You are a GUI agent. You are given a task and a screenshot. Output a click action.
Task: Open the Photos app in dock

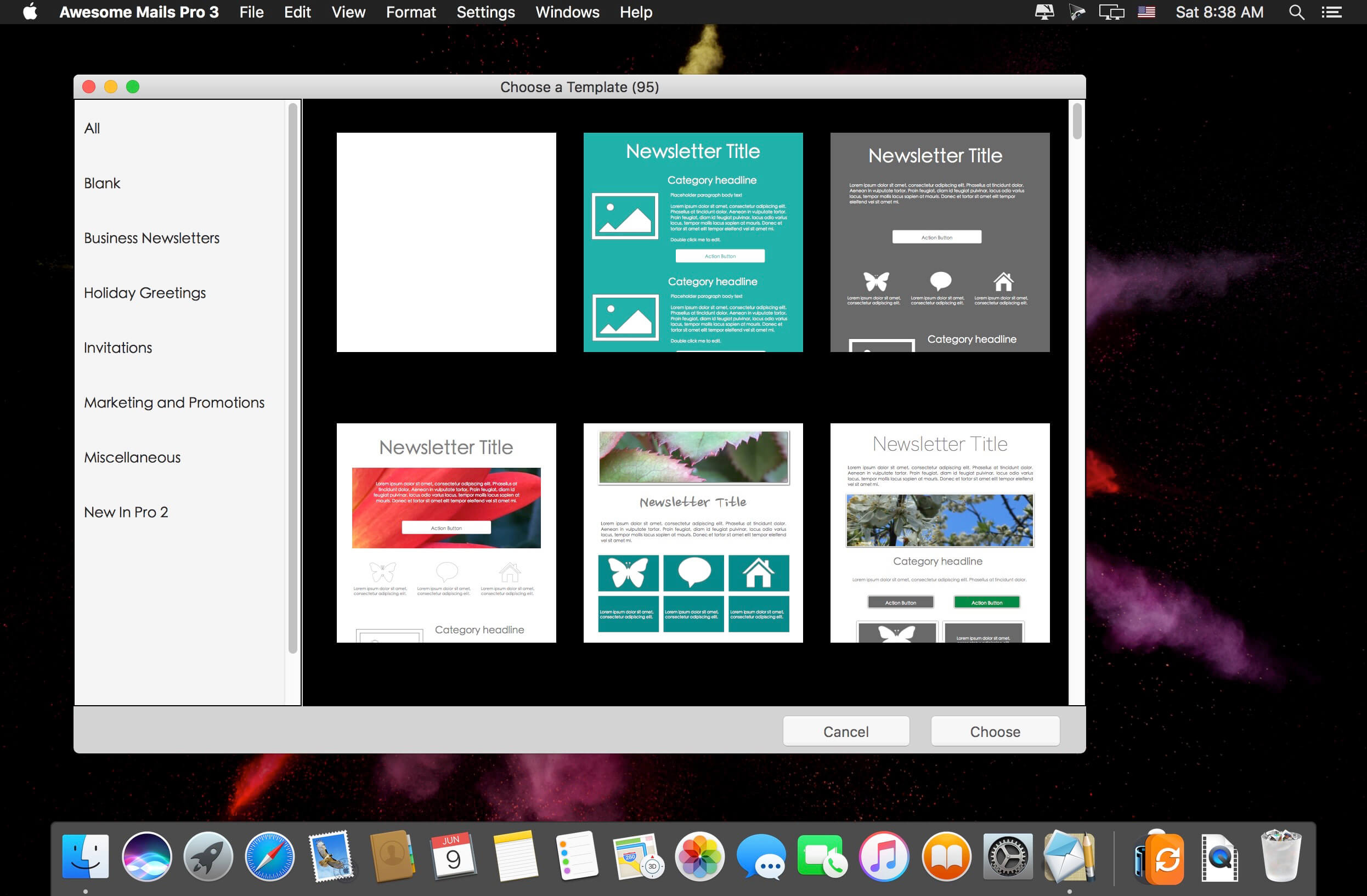699,857
